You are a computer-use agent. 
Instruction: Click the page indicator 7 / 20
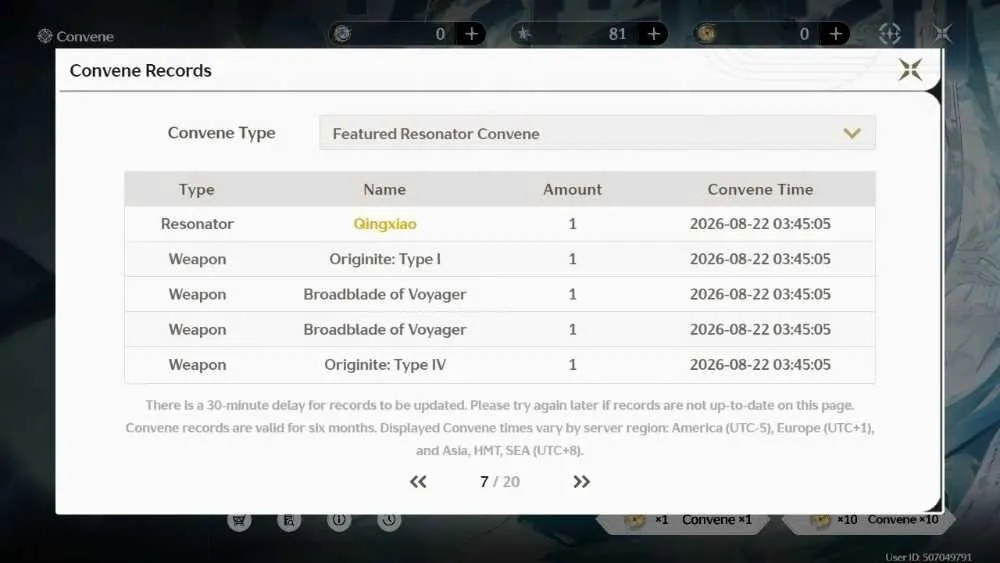point(500,481)
